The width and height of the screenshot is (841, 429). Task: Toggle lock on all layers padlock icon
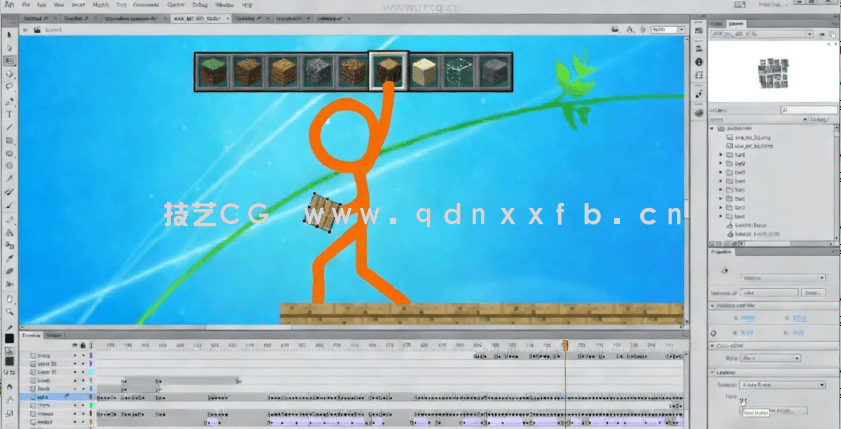click(x=83, y=345)
